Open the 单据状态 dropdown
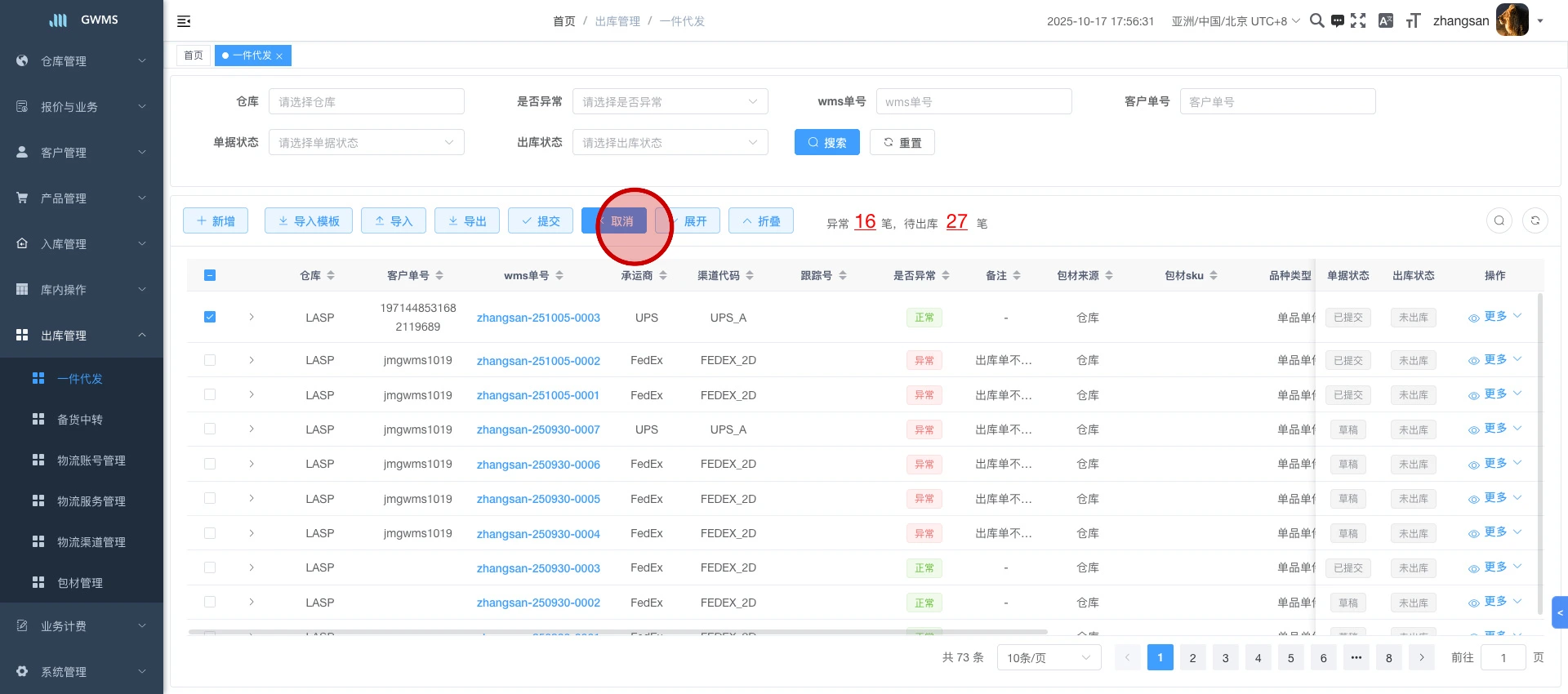This screenshot has width=1568, height=694. click(x=366, y=142)
